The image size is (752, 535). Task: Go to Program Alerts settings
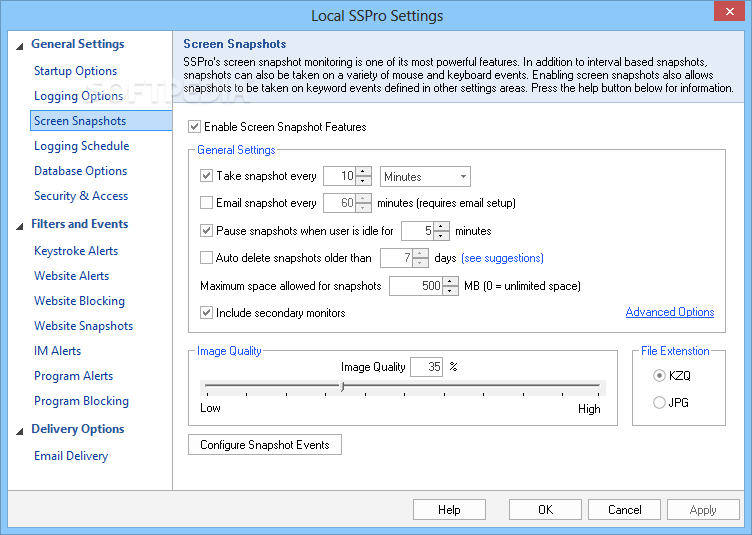click(x=73, y=376)
